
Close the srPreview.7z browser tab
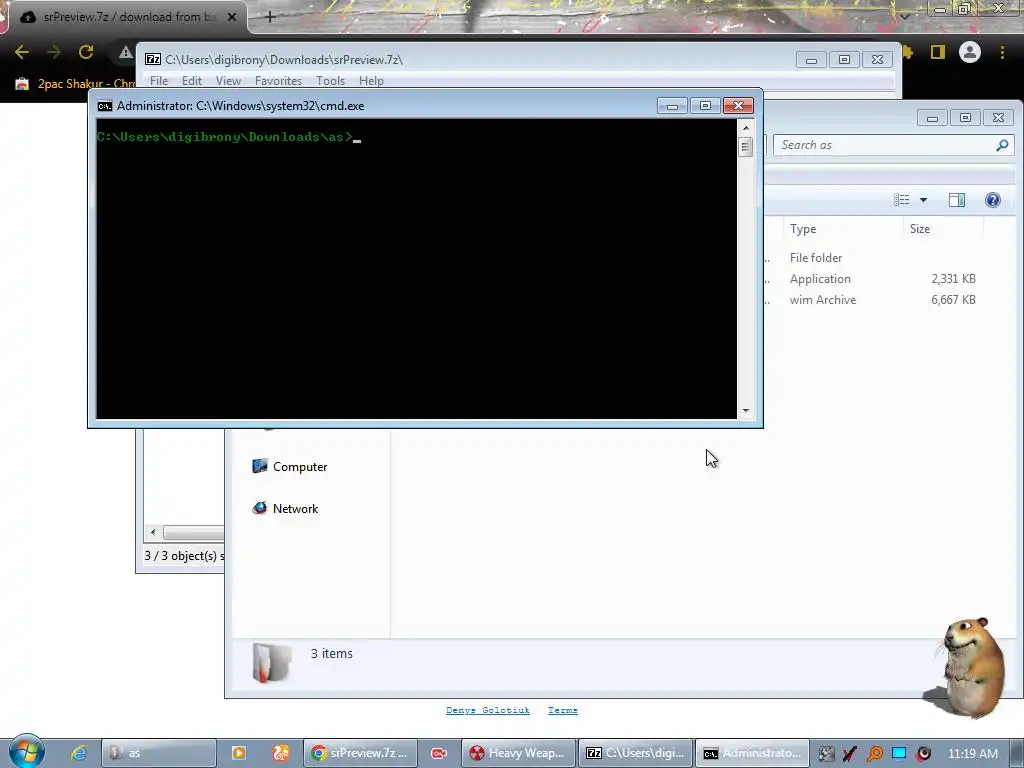click(232, 17)
